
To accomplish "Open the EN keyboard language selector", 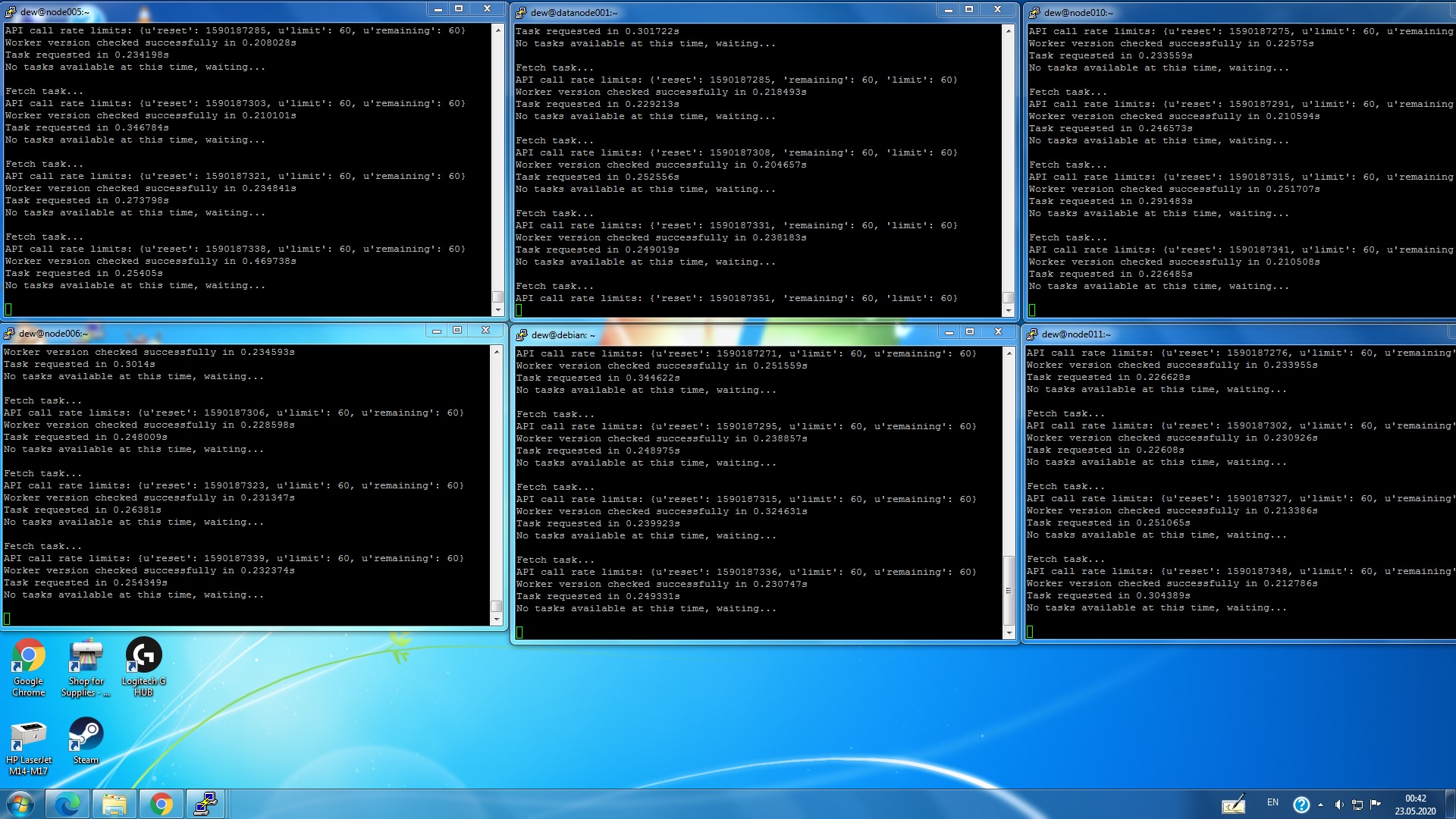I will click(x=1273, y=802).
